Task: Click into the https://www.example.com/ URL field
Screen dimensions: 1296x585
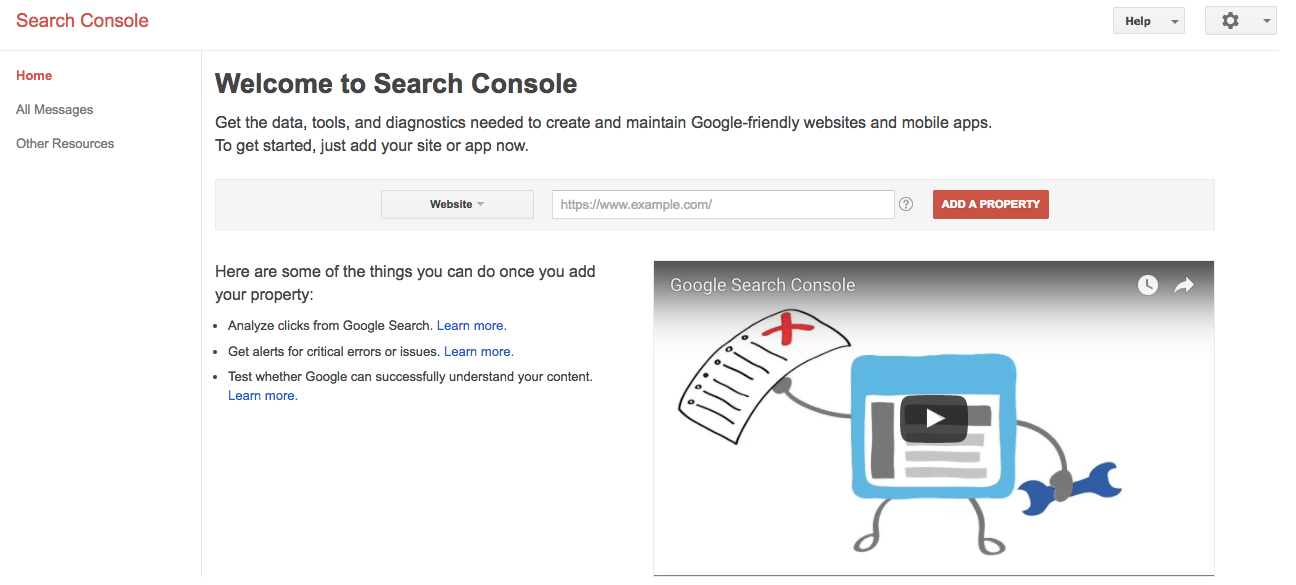Action: click(723, 204)
